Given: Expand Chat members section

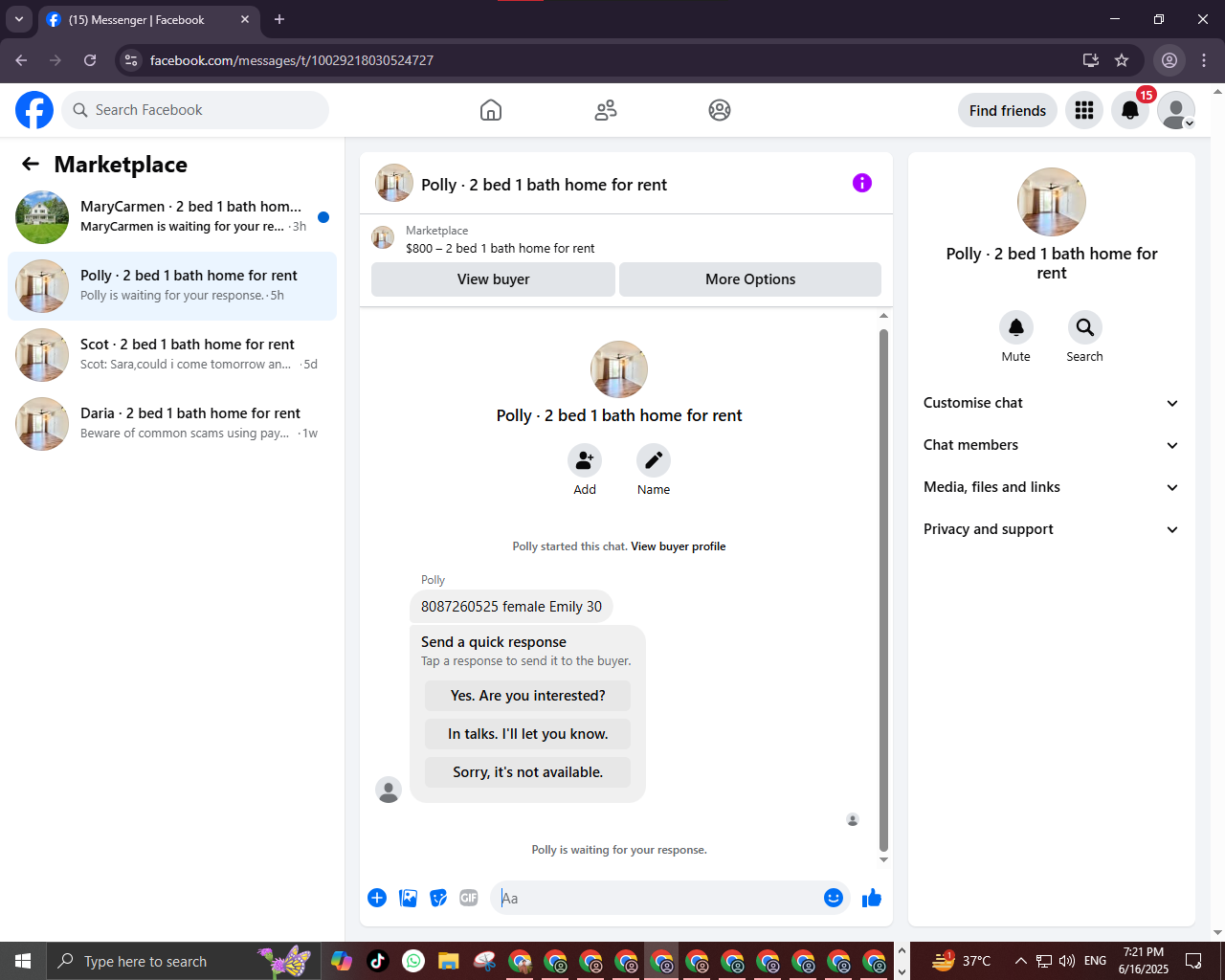Looking at the screenshot, I should 1051,445.
